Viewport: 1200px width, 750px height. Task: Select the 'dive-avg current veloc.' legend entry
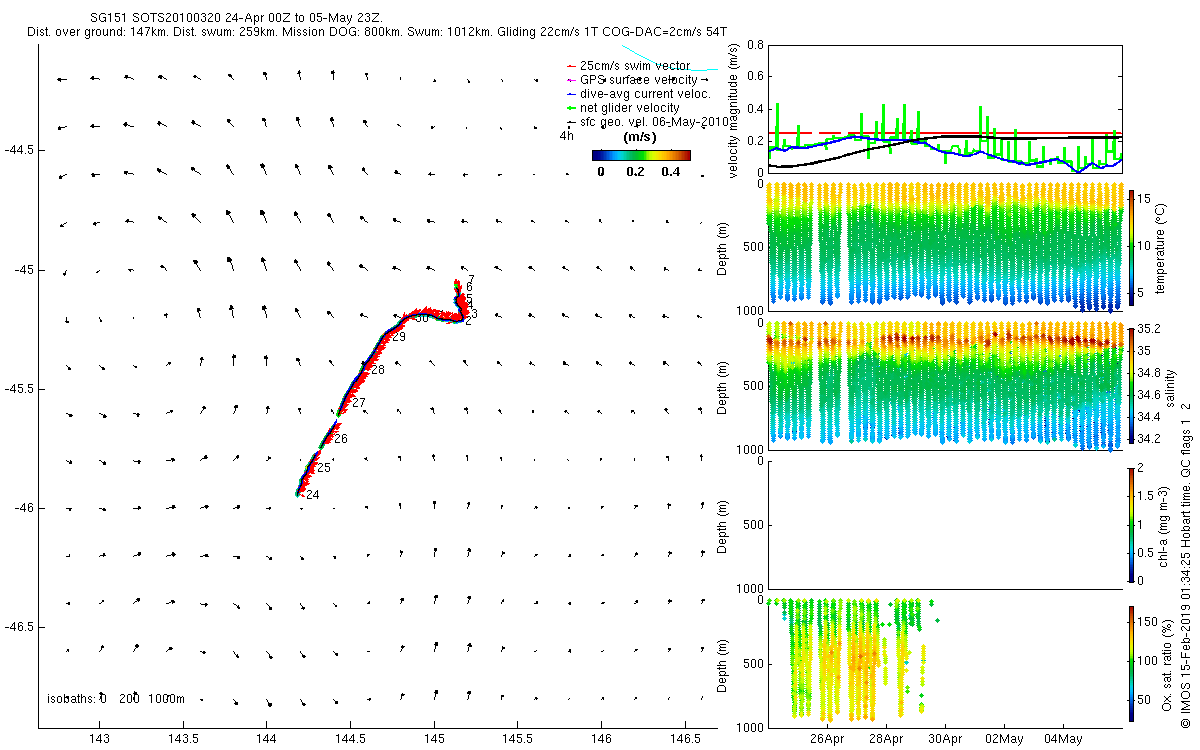click(638, 94)
